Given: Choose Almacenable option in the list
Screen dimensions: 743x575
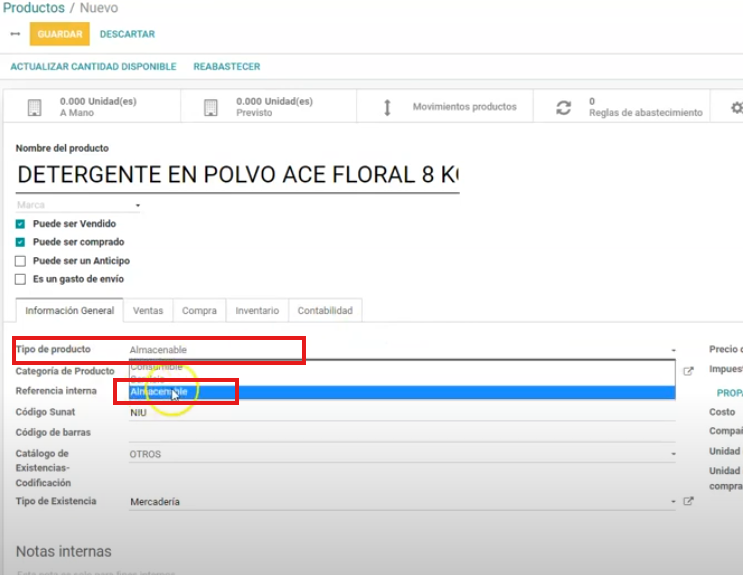Looking at the screenshot, I should pyautogui.click(x=402, y=392).
